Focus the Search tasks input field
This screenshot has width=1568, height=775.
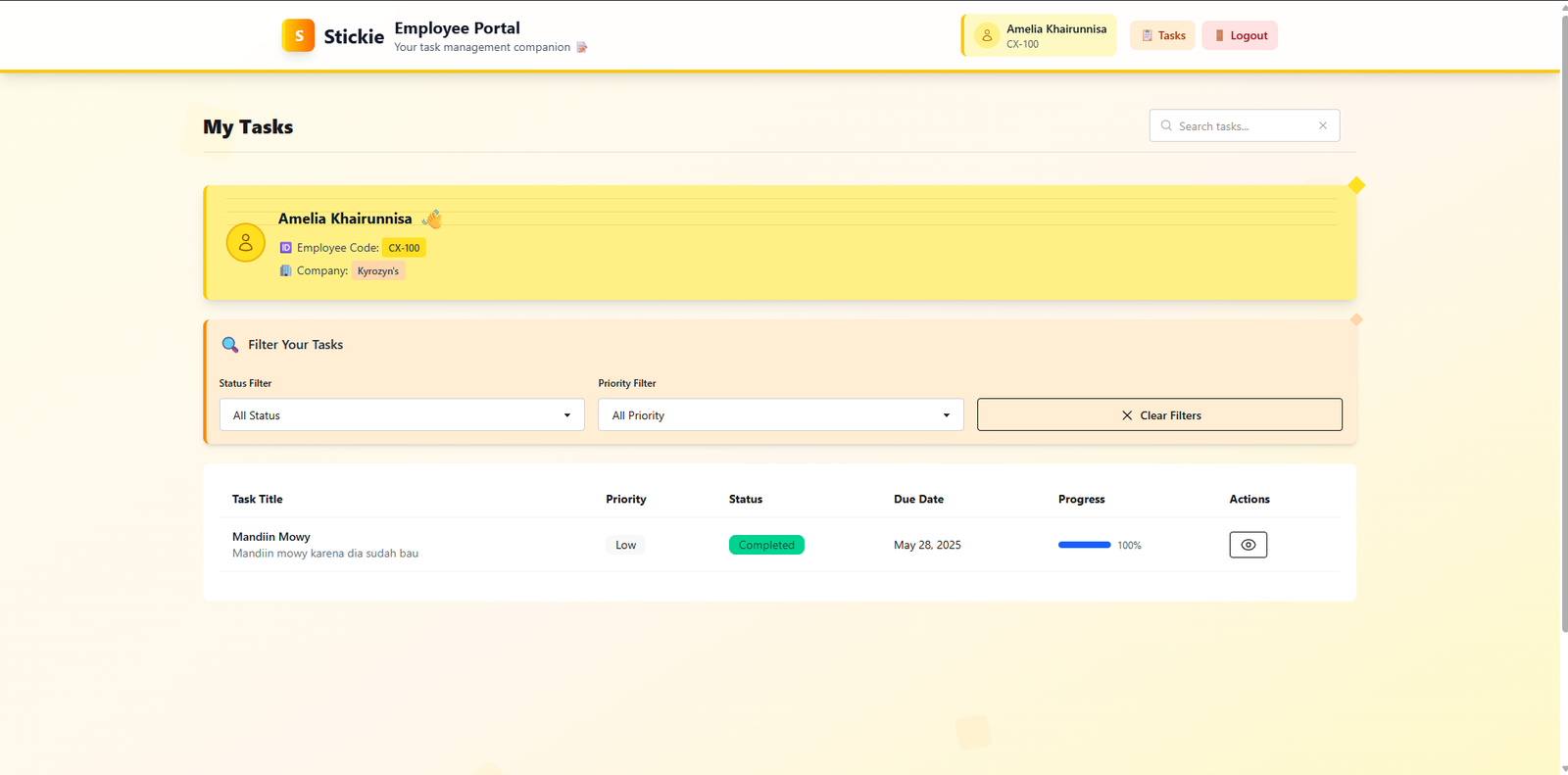1245,125
